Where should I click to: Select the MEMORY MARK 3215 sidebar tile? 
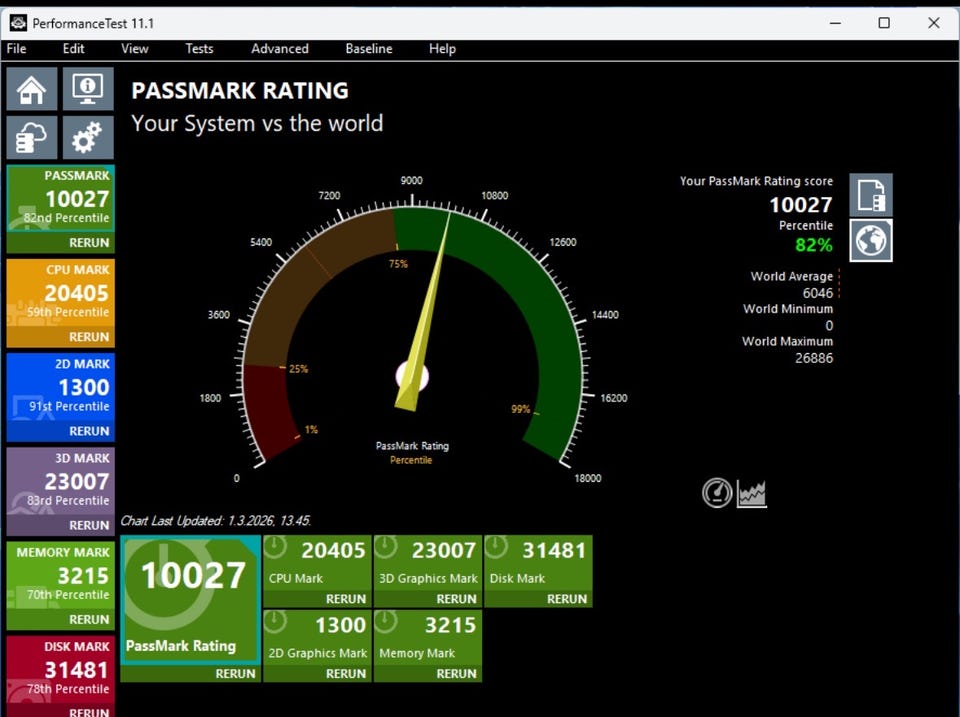point(61,576)
